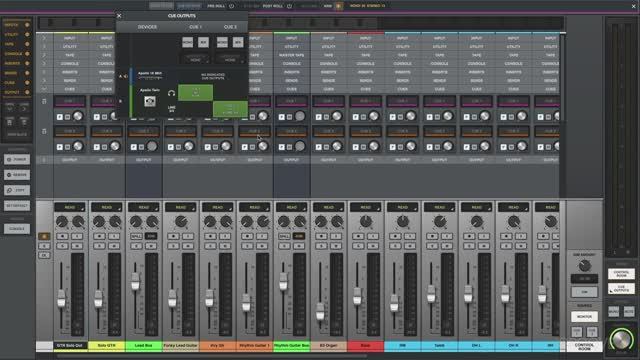Assign Cue 1 to Apollo Twin headphone output cell

196,93
